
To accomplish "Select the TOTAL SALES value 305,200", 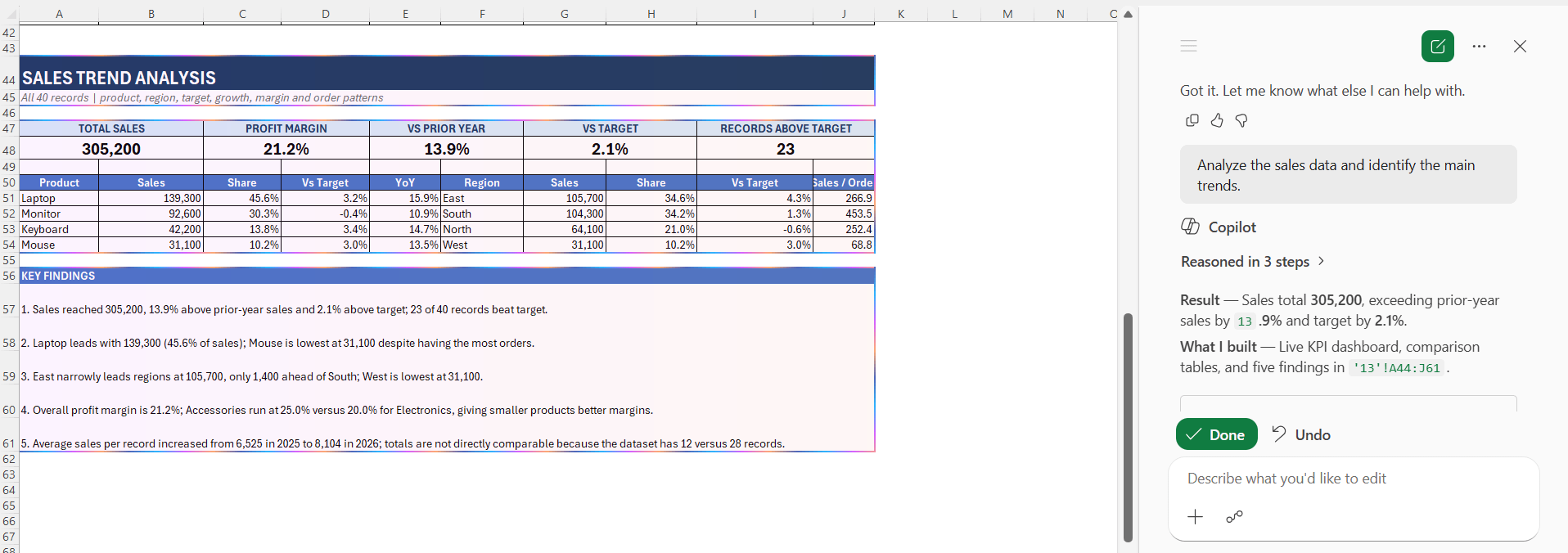I will click(x=111, y=149).
